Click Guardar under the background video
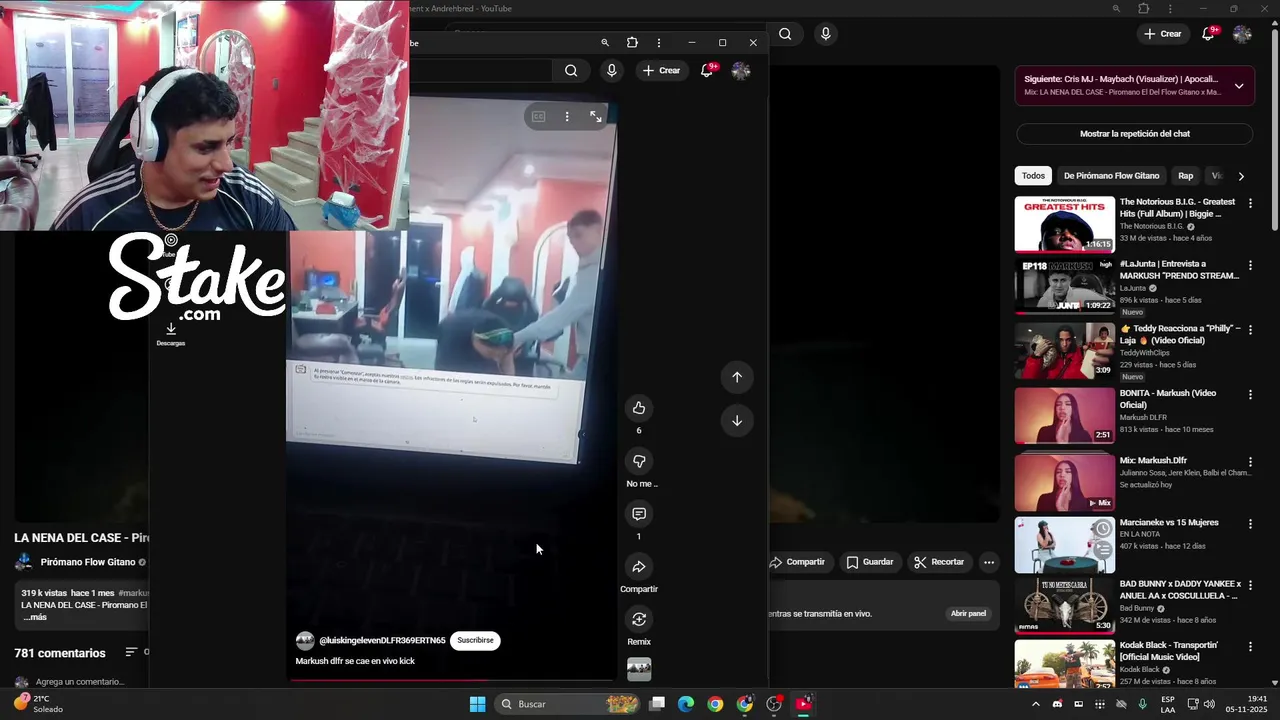Image resolution: width=1280 pixels, height=720 pixels. pos(870,562)
